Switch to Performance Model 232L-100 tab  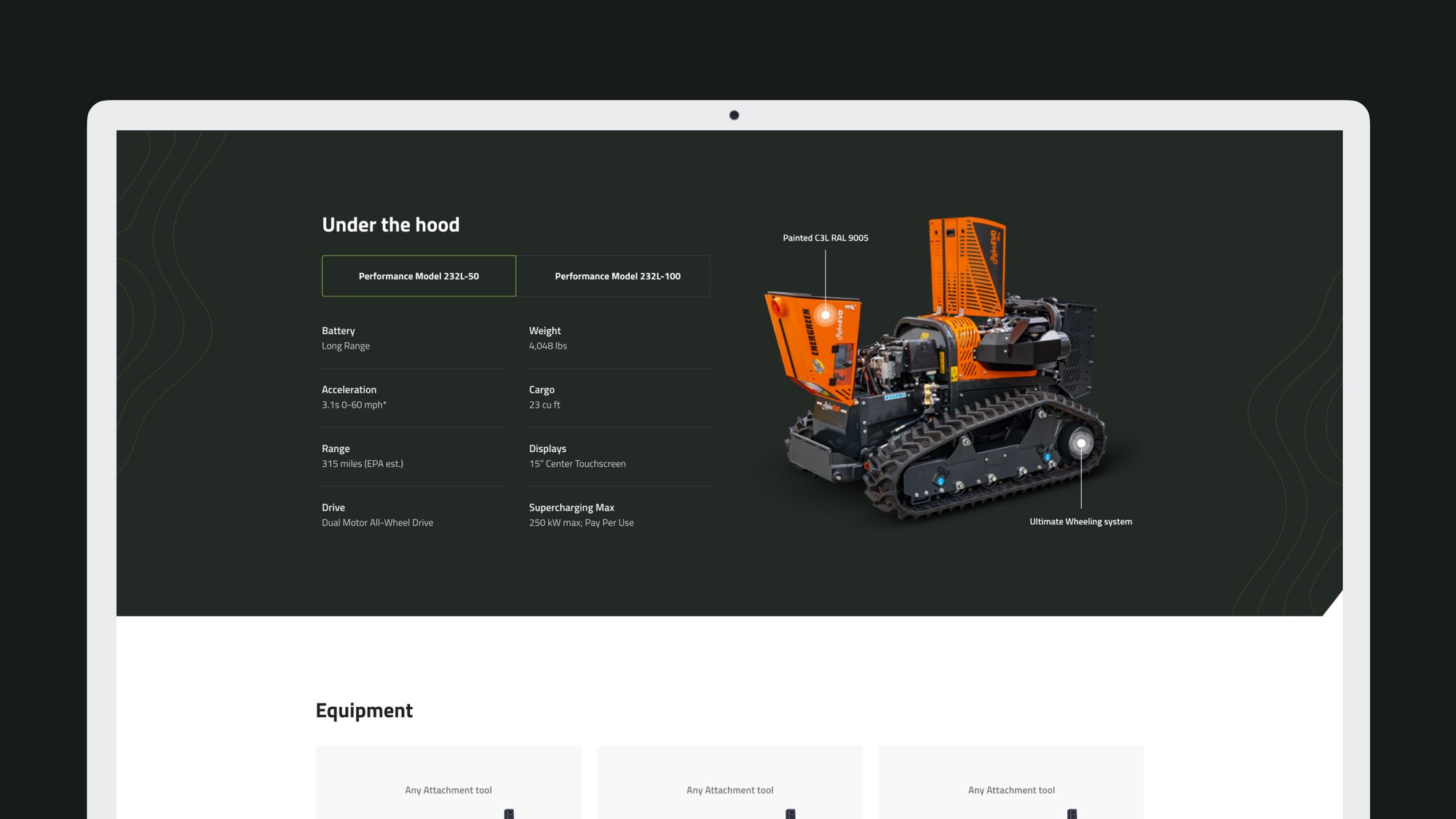coord(617,276)
